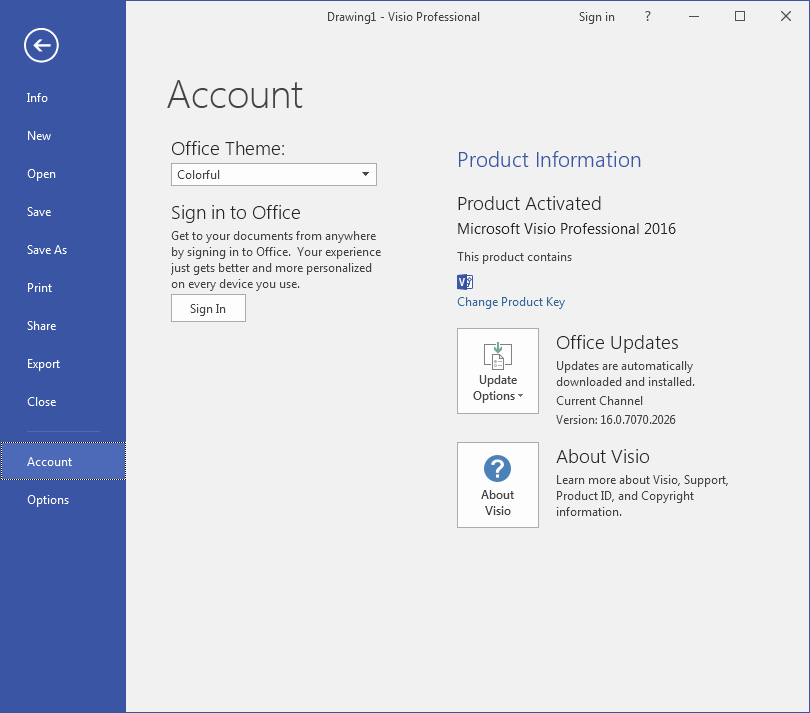Minimize the Visio window
This screenshot has height=713, width=810.
point(694,17)
